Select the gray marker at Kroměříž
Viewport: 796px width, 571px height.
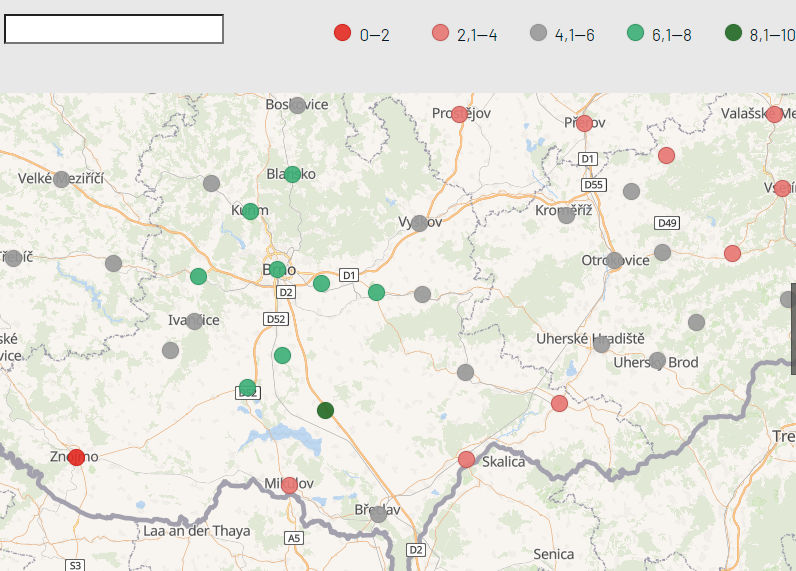click(566, 215)
